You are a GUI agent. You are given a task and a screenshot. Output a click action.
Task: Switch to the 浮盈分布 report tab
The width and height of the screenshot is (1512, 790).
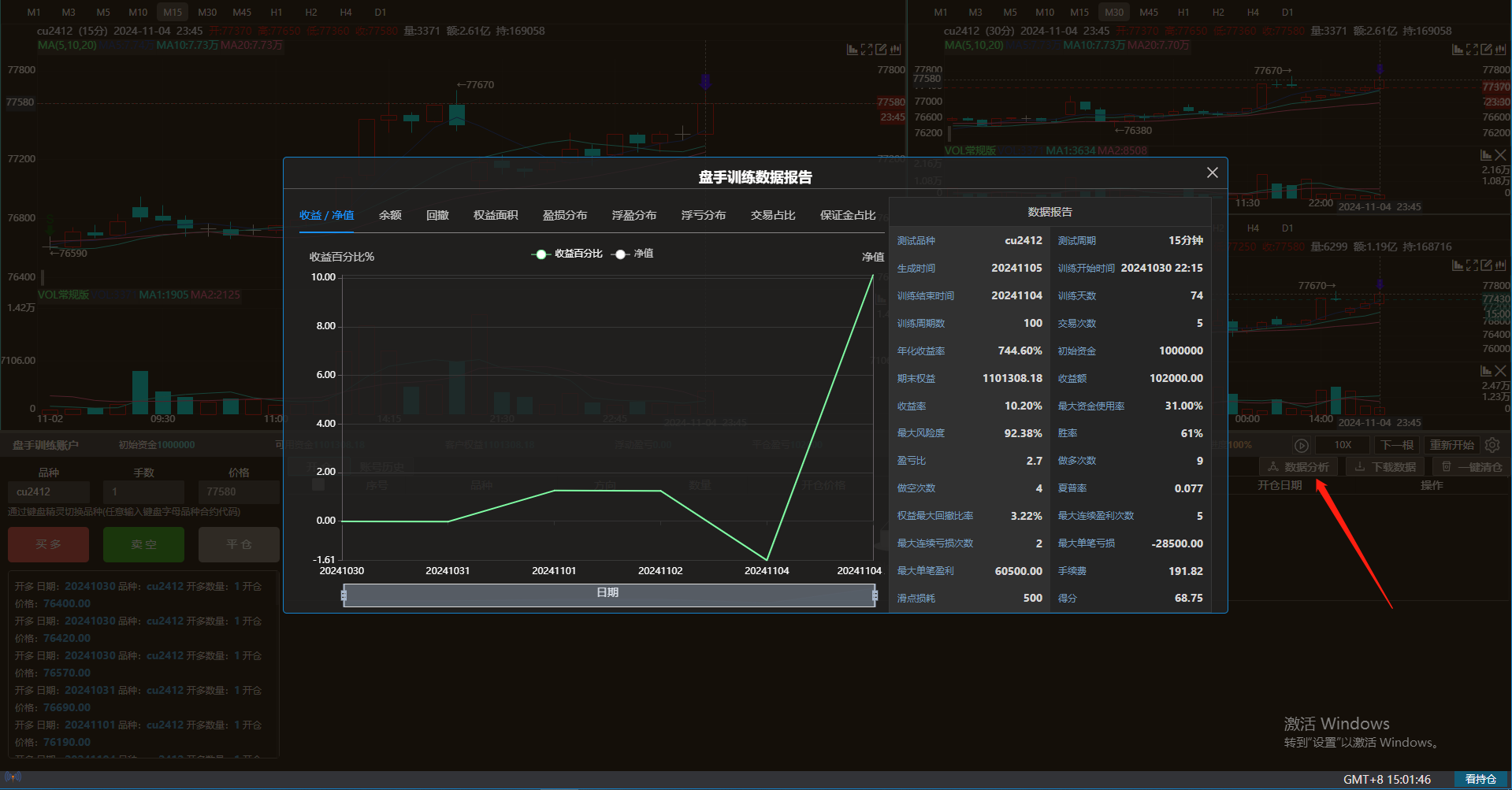pyautogui.click(x=634, y=215)
